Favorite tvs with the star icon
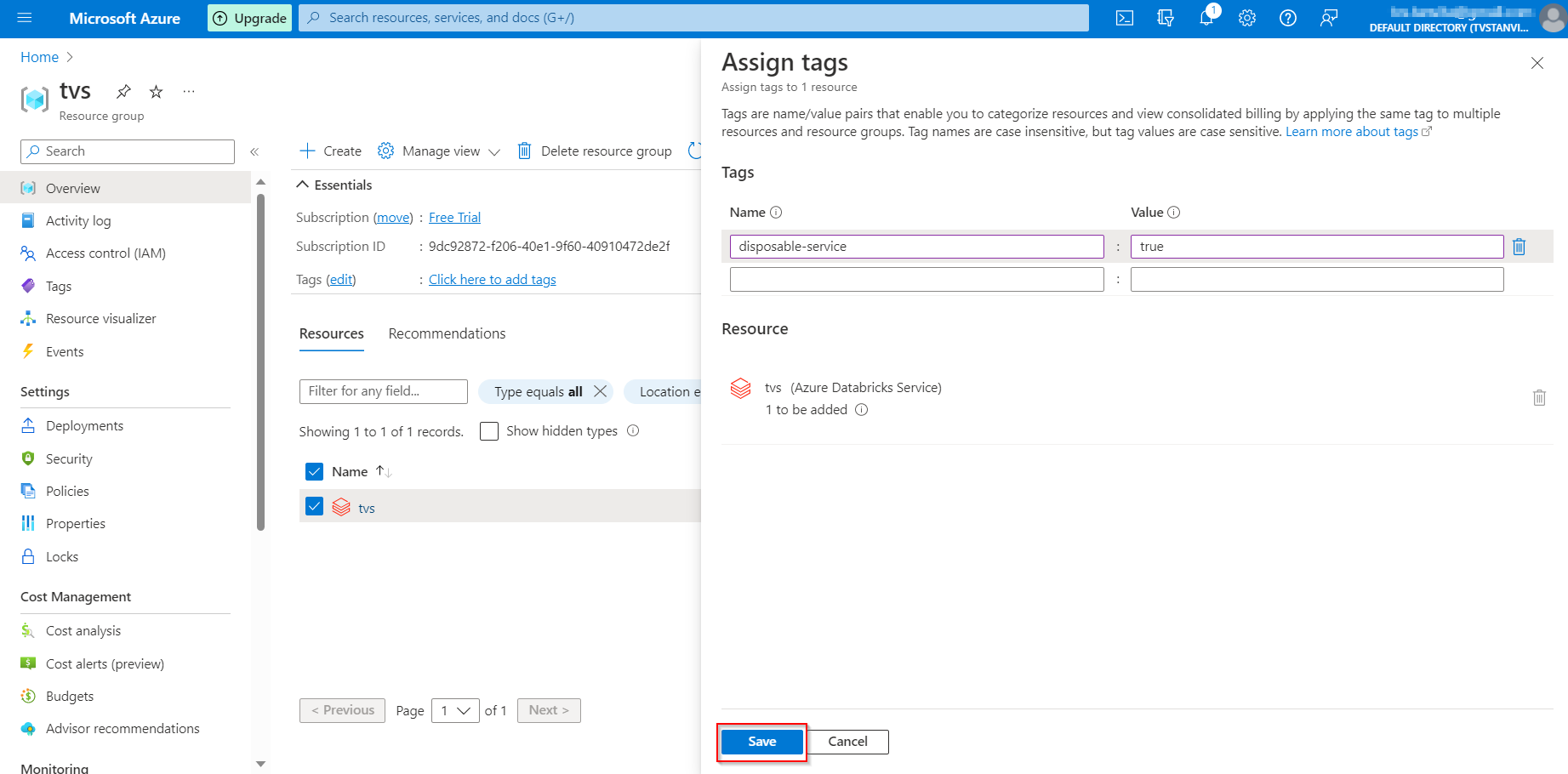Screen dimensions: 1568x774 (x=156, y=91)
